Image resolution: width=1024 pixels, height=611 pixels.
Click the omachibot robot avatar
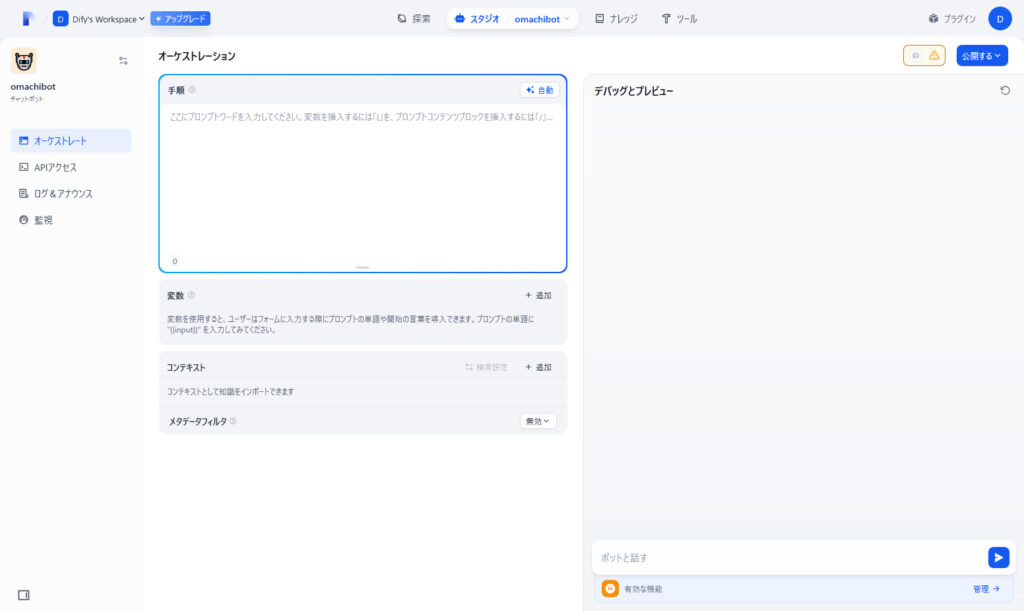24,61
